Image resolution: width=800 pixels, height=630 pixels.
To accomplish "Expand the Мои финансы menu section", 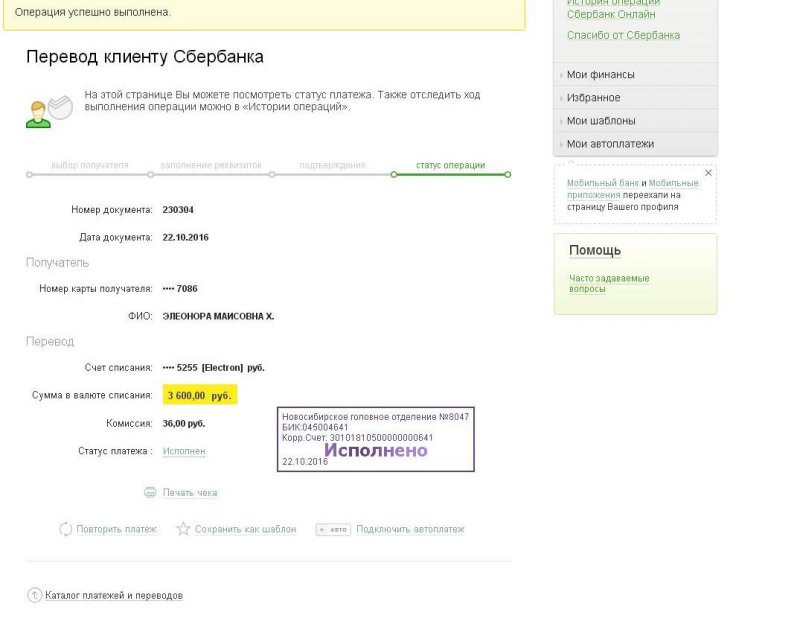I will point(561,75).
